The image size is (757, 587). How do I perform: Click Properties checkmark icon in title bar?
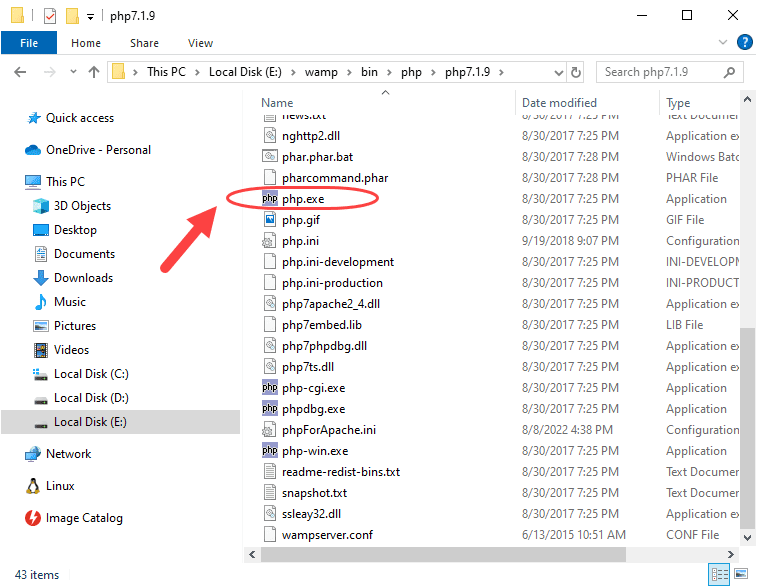click(50, 16)
